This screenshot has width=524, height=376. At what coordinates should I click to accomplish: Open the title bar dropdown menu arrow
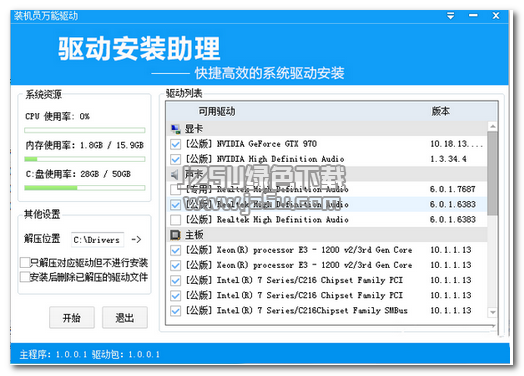(x=450, y=16)
